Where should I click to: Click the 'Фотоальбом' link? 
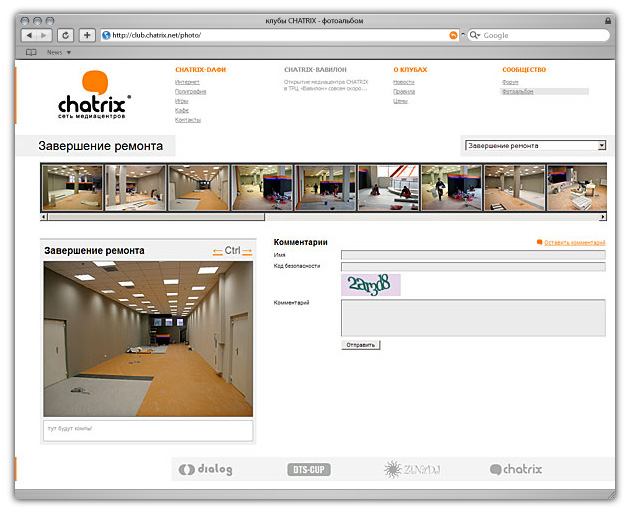coord(518,92)
